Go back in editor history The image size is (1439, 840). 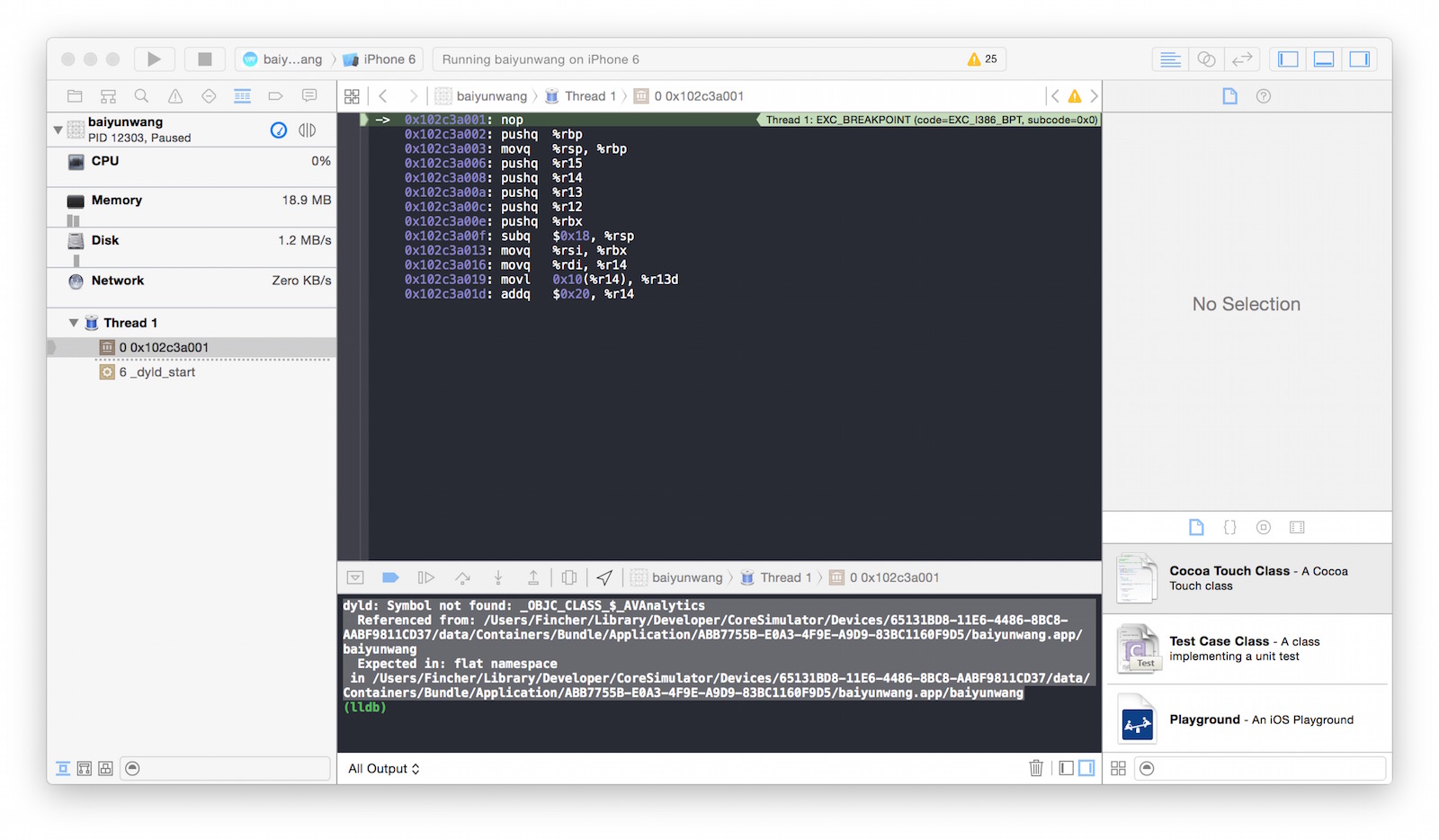pyautogui.click(x=383, y=96)
